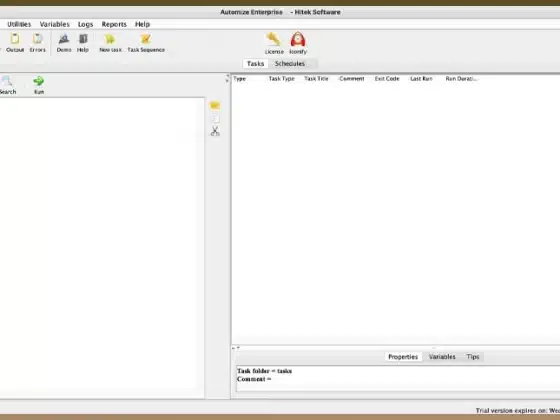560x420 pixels.
Task: Switch to the Tasks tab
Action: pos(255,64)
